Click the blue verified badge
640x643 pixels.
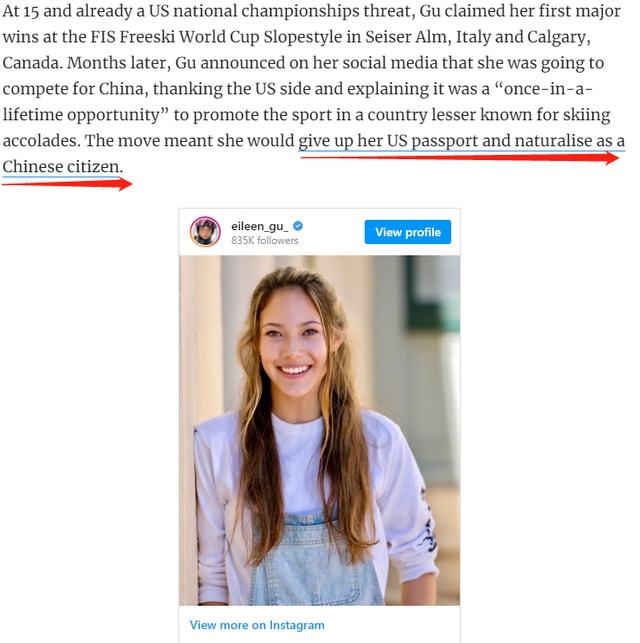pos(297,226)
